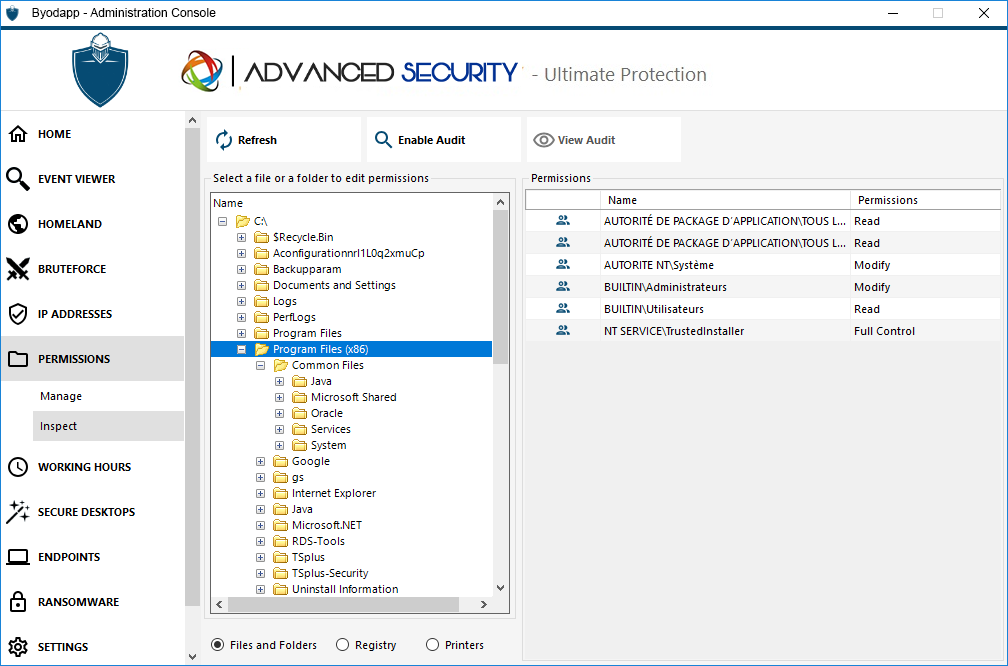Click the Working Hours clock icon
1008x666 pixels.
[18, 467]
